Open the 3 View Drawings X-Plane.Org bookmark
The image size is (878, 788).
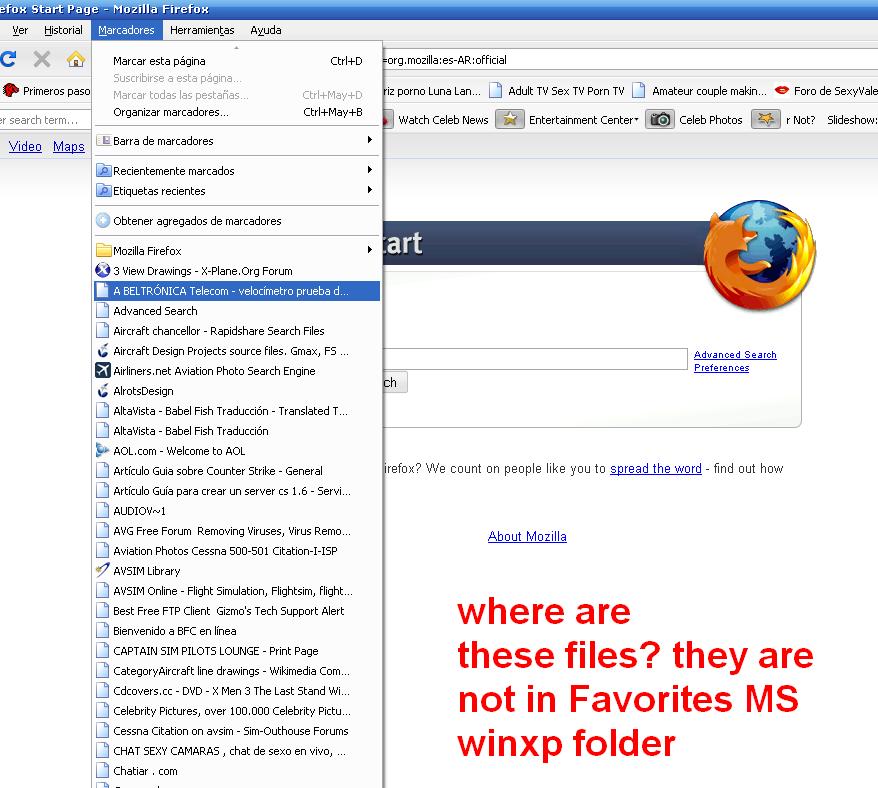202,271
